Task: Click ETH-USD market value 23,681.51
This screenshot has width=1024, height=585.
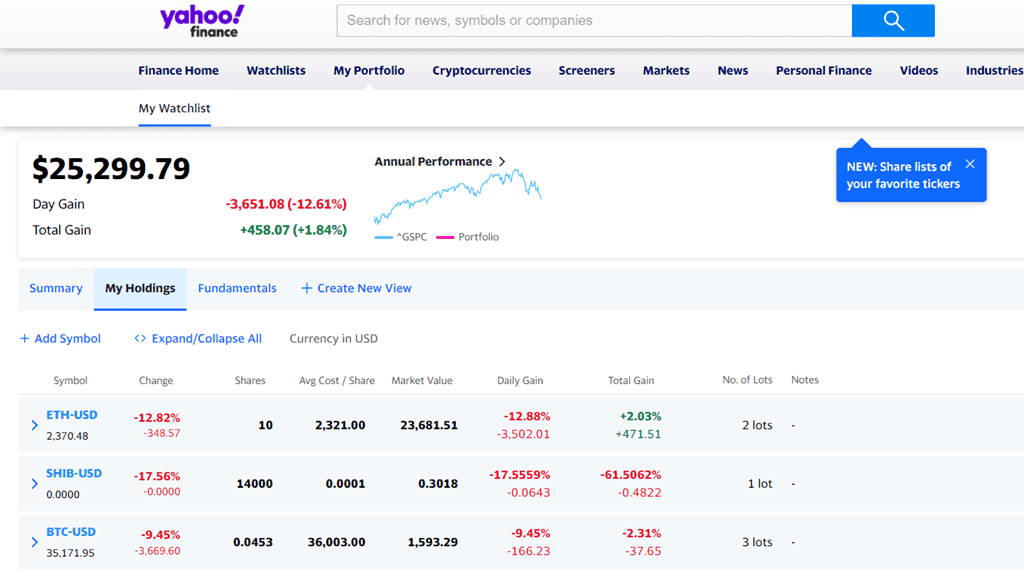Action: (429, 425)
